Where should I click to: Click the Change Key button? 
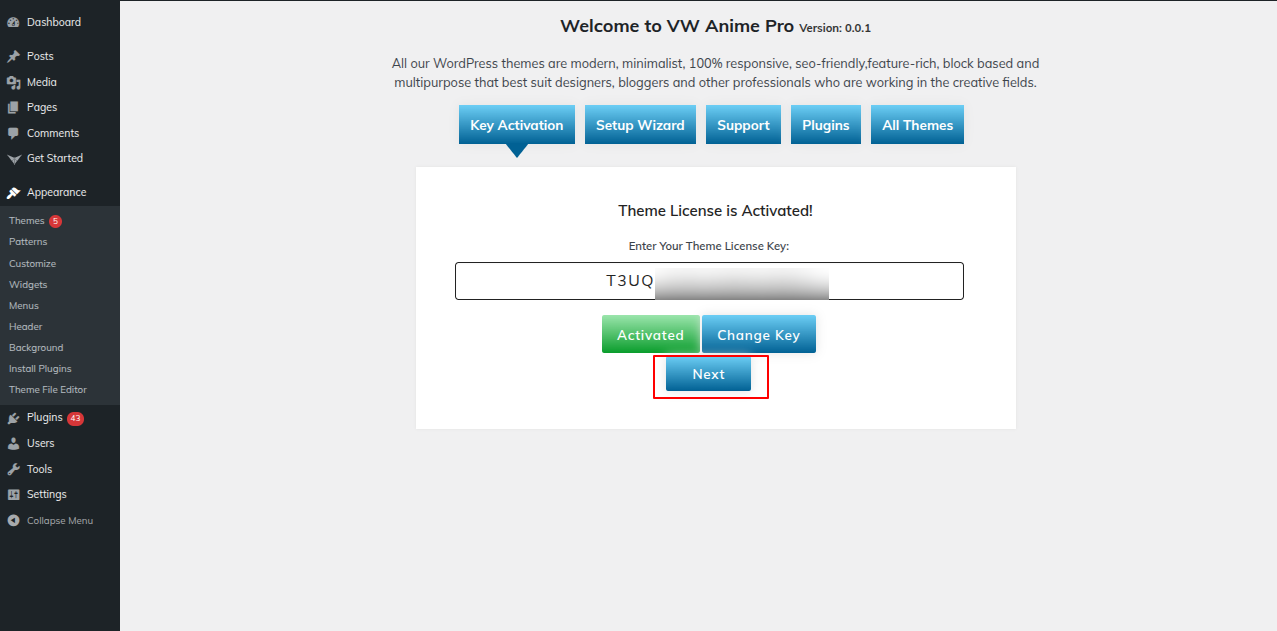(x=759, y=335)
